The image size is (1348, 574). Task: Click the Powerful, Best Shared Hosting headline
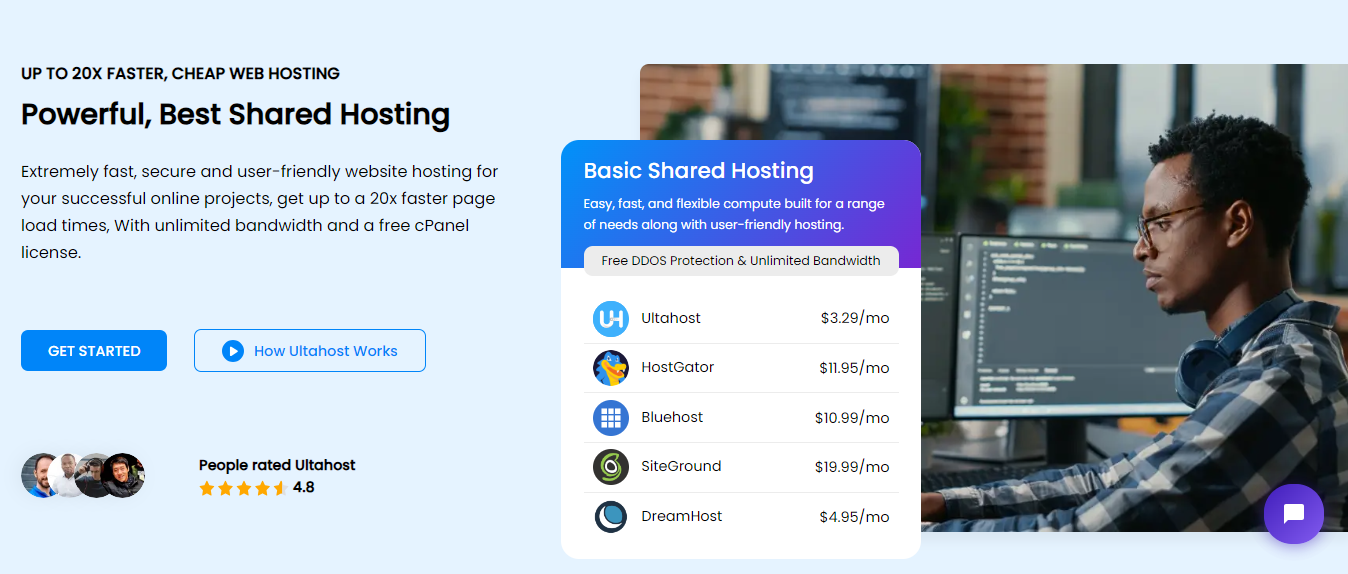coord(235,114)
